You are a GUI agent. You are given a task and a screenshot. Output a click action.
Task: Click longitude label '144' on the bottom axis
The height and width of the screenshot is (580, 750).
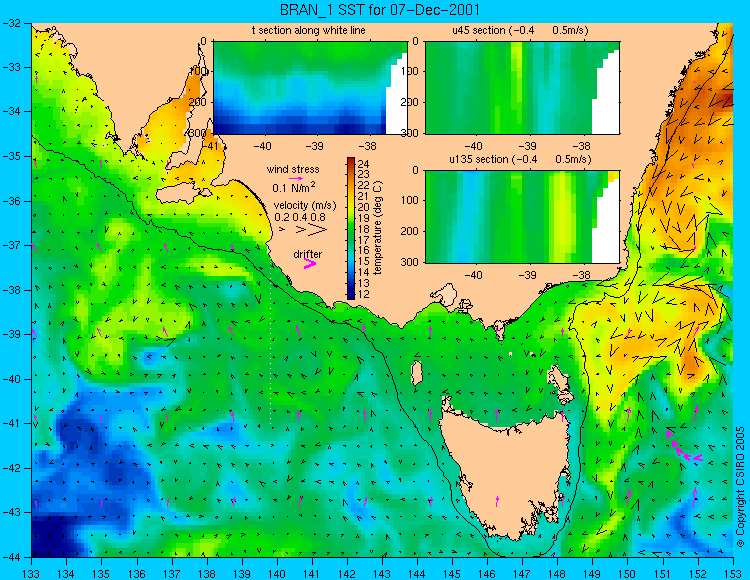[417, 573]
